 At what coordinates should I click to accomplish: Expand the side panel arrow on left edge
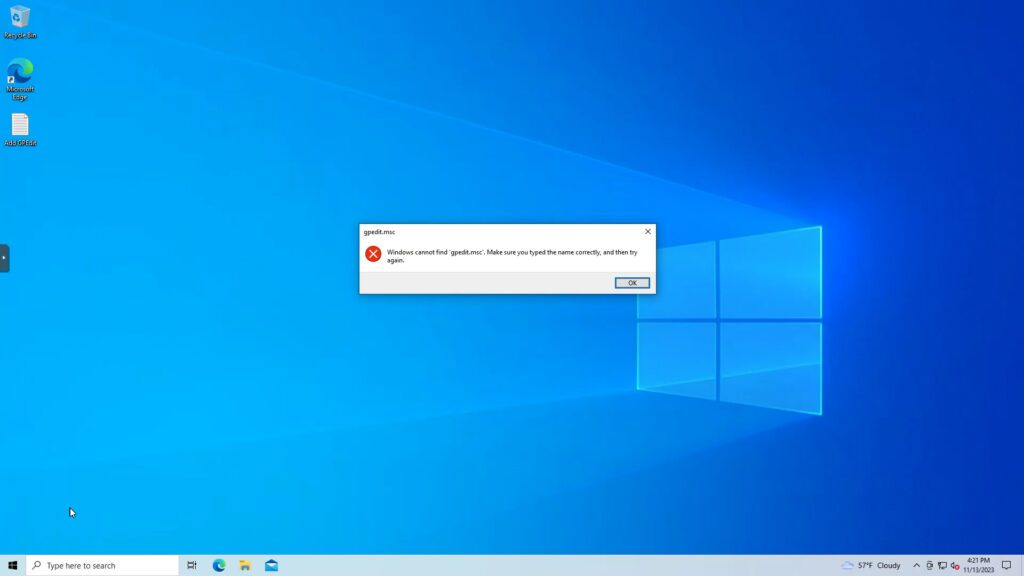(x=4, y=258)
